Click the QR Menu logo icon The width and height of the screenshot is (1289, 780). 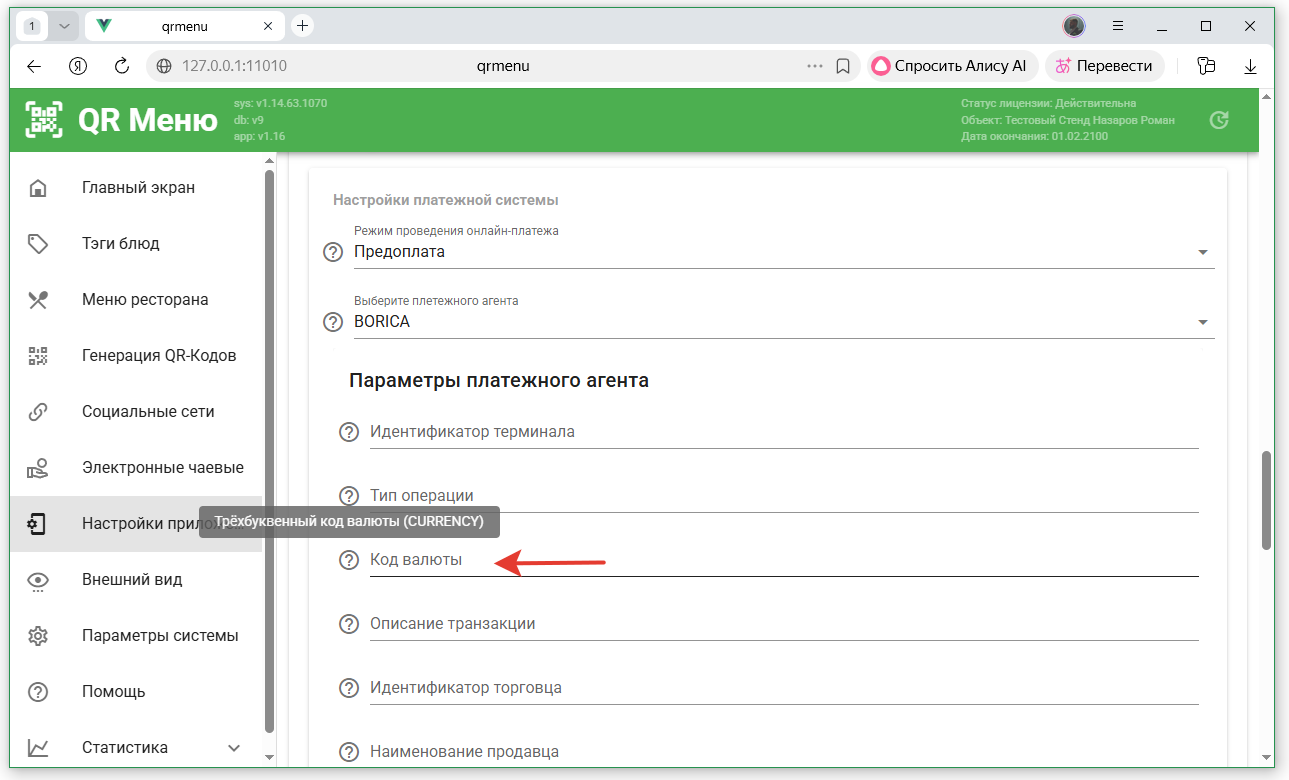click(44, 120)
